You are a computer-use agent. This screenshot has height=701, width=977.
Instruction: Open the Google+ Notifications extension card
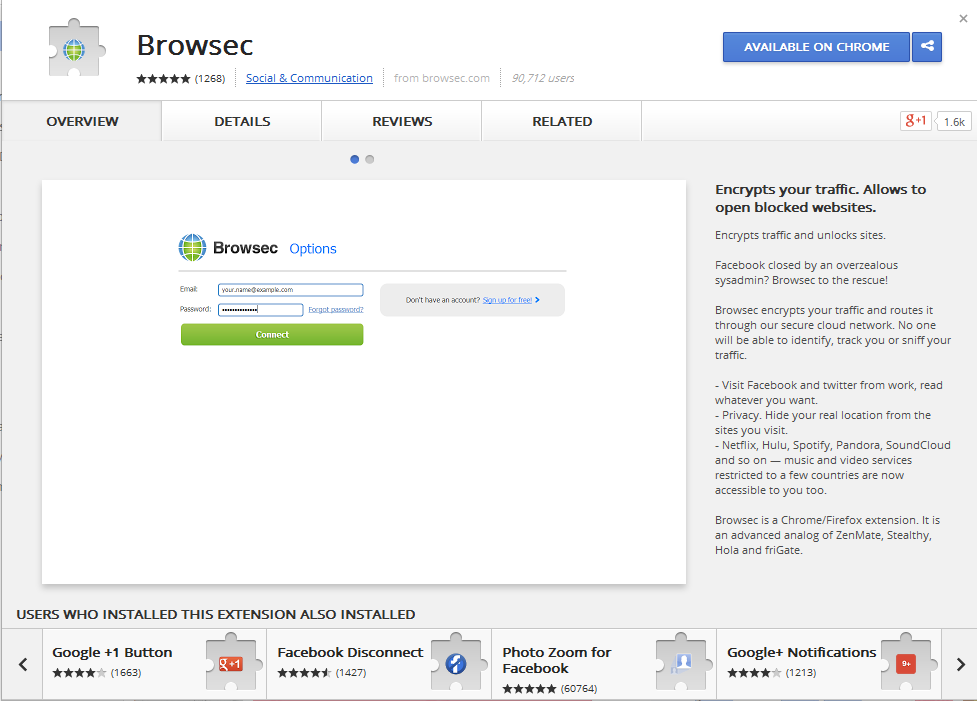829,664
